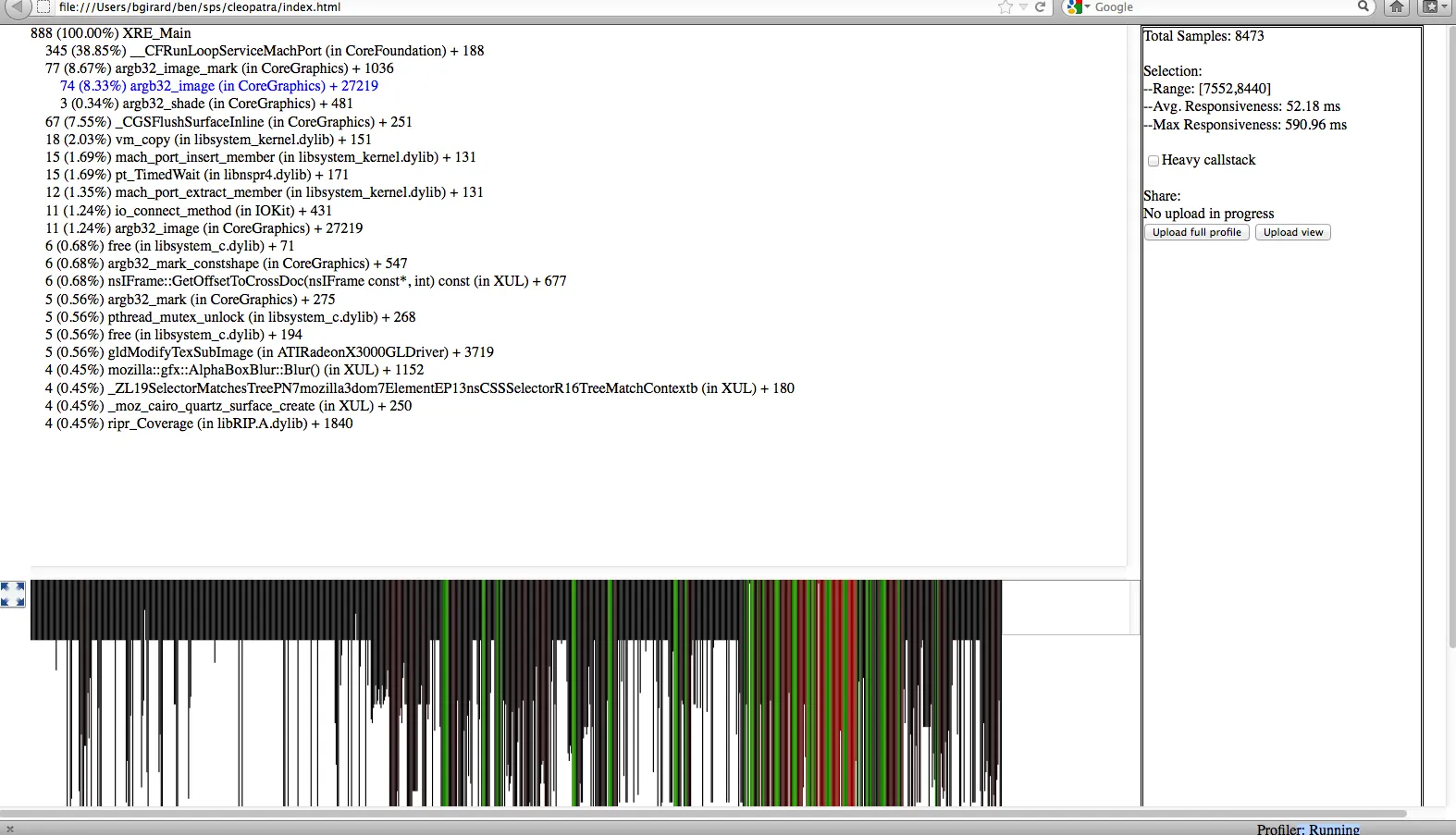Reload the page using refresh icon
This screenshot has height=835, width=1456.
pos(1041,7)
